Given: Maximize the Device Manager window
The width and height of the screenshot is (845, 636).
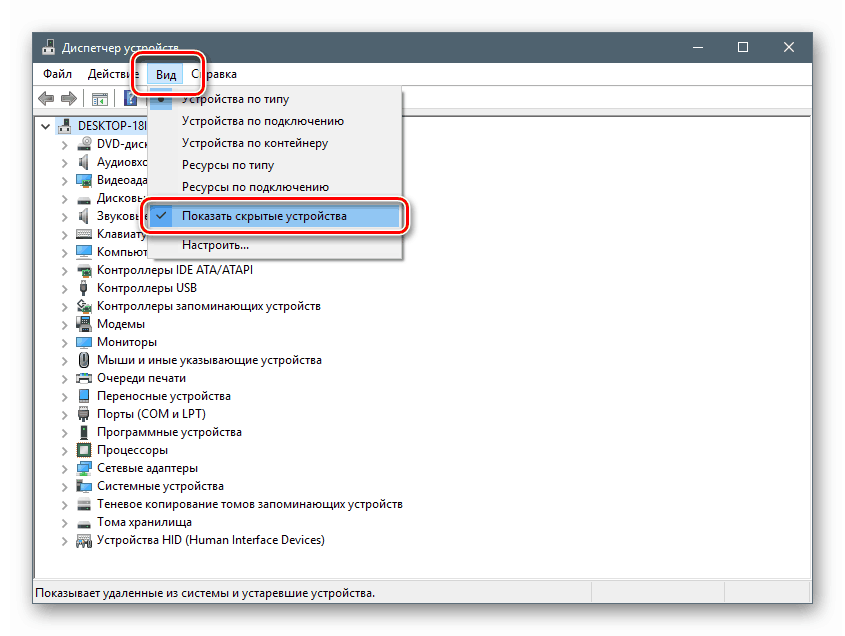Looking at the screenshot, I should coord(743,47).
